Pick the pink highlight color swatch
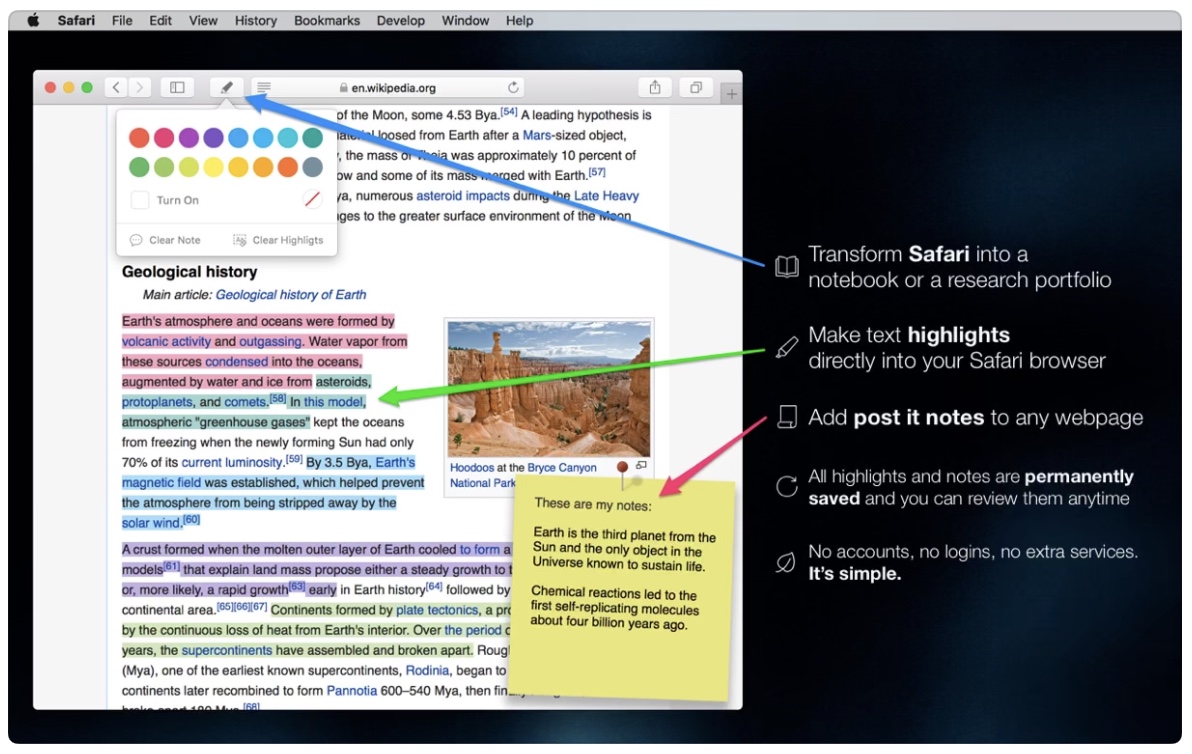Viewport: 1192px width, 754px height. coord(164,138)
